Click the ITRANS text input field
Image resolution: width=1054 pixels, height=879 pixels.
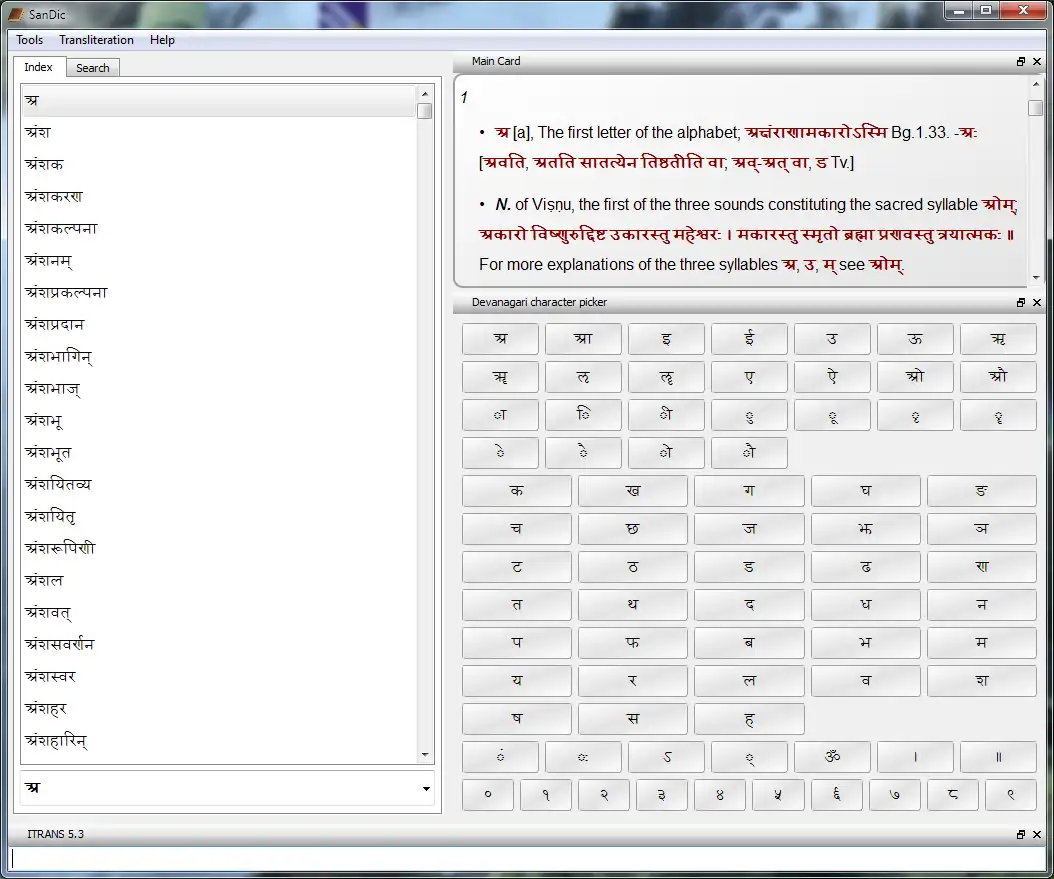point(527,858)
